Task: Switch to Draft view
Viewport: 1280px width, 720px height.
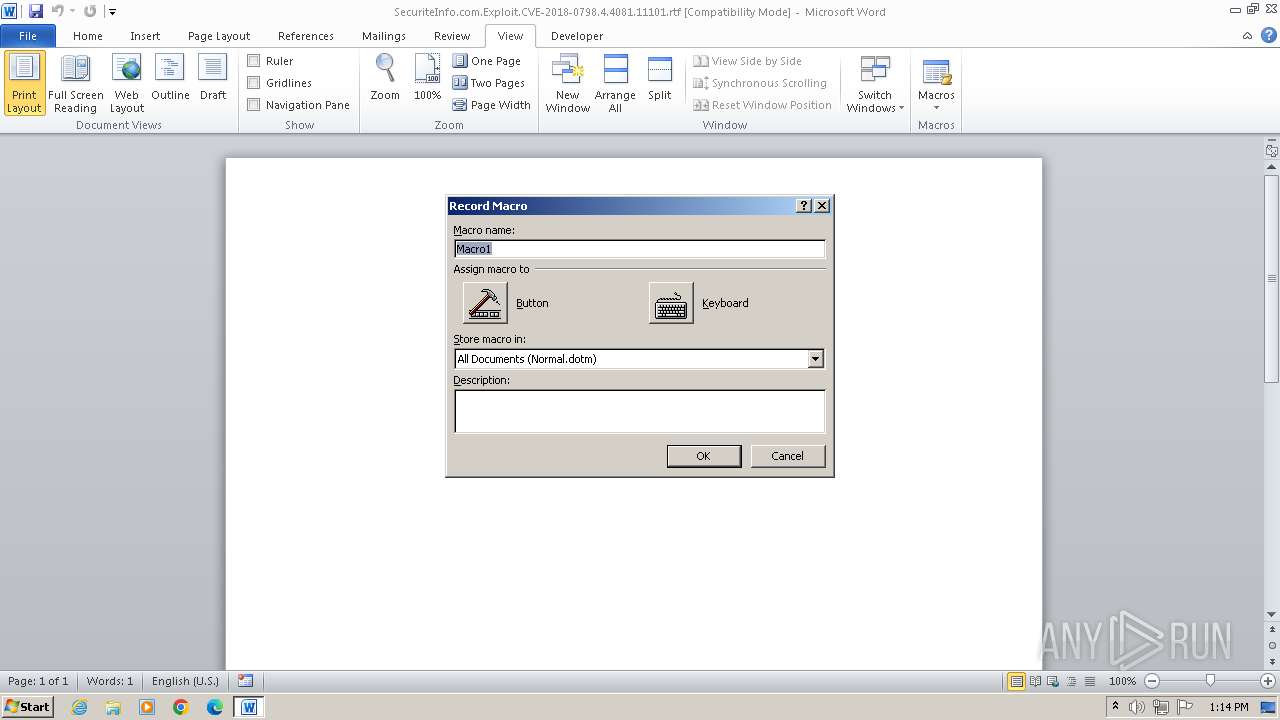Action: click(x=213, y=78)
